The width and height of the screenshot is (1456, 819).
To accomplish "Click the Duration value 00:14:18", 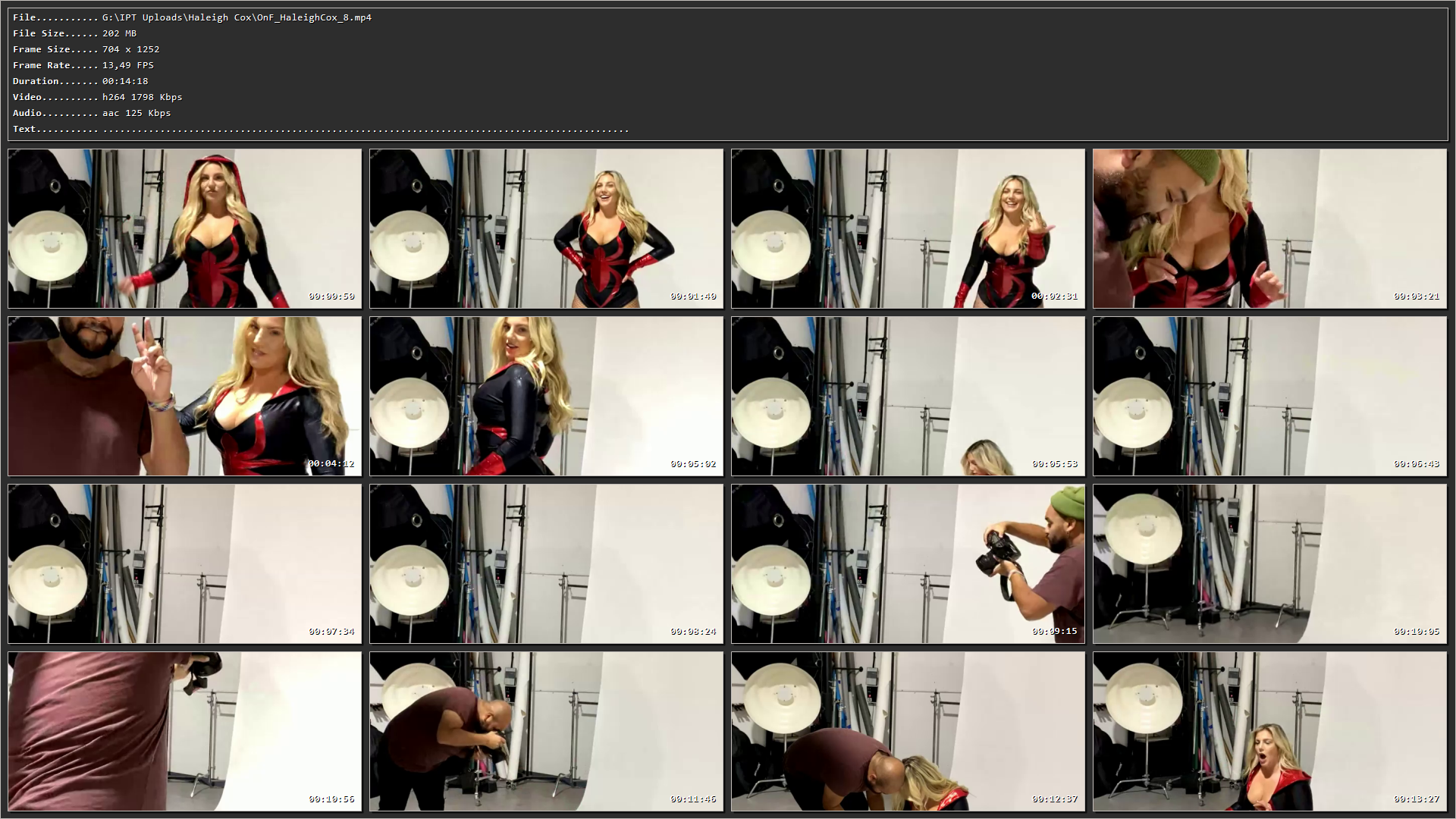I will coord(125,81).
